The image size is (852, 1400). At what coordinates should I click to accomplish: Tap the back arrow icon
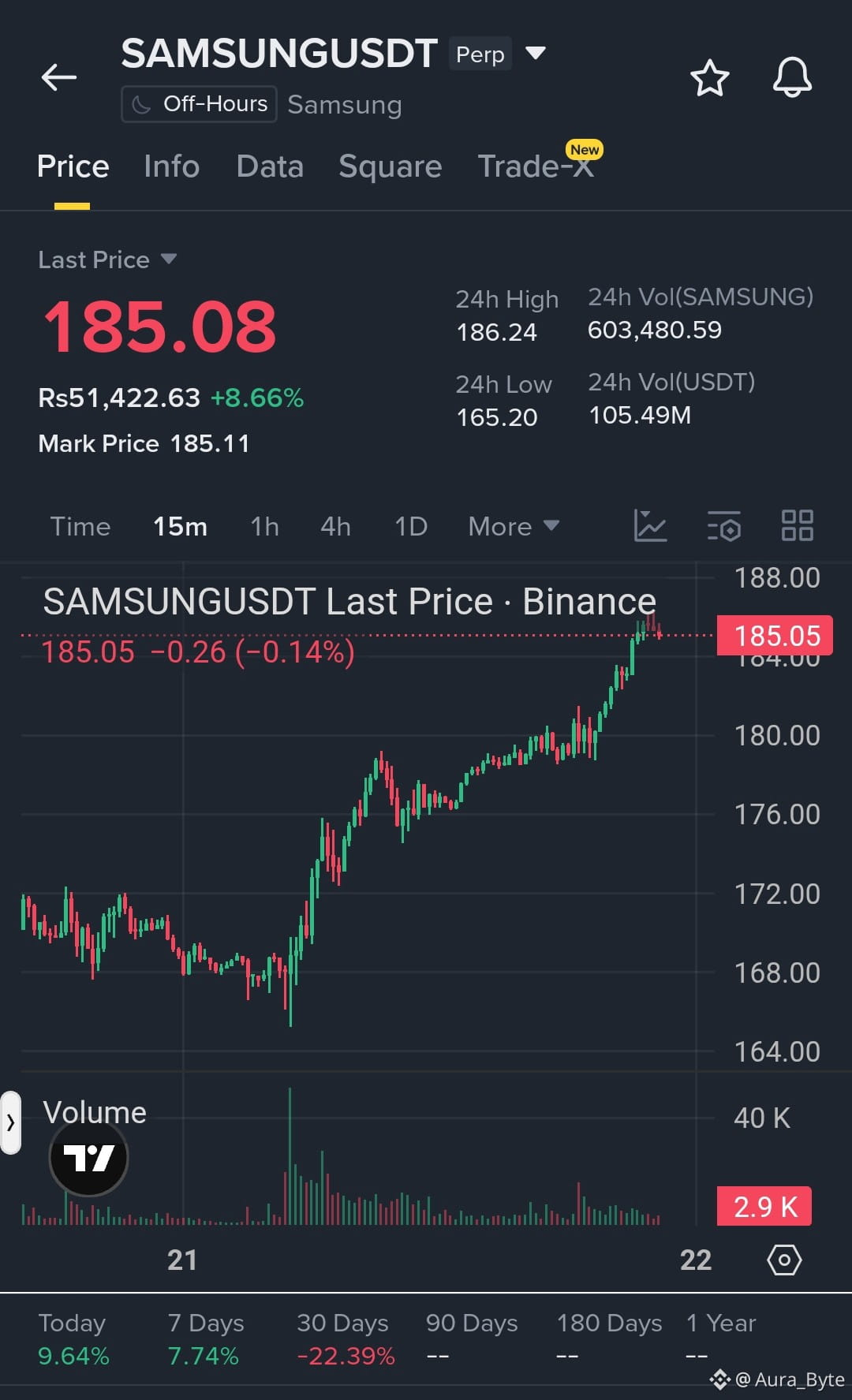click(x=59, y=77)
